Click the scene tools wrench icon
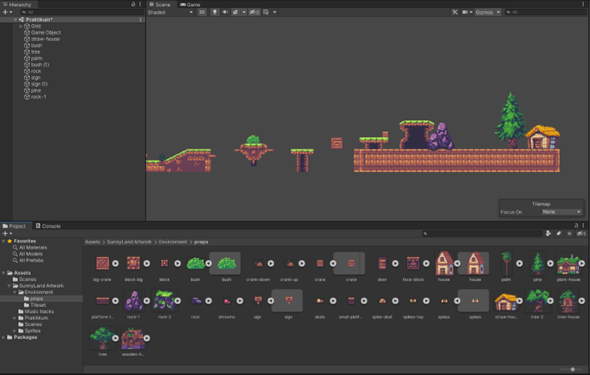The height and width of the screenshot is (375, 590). click(x=455, y=12)
